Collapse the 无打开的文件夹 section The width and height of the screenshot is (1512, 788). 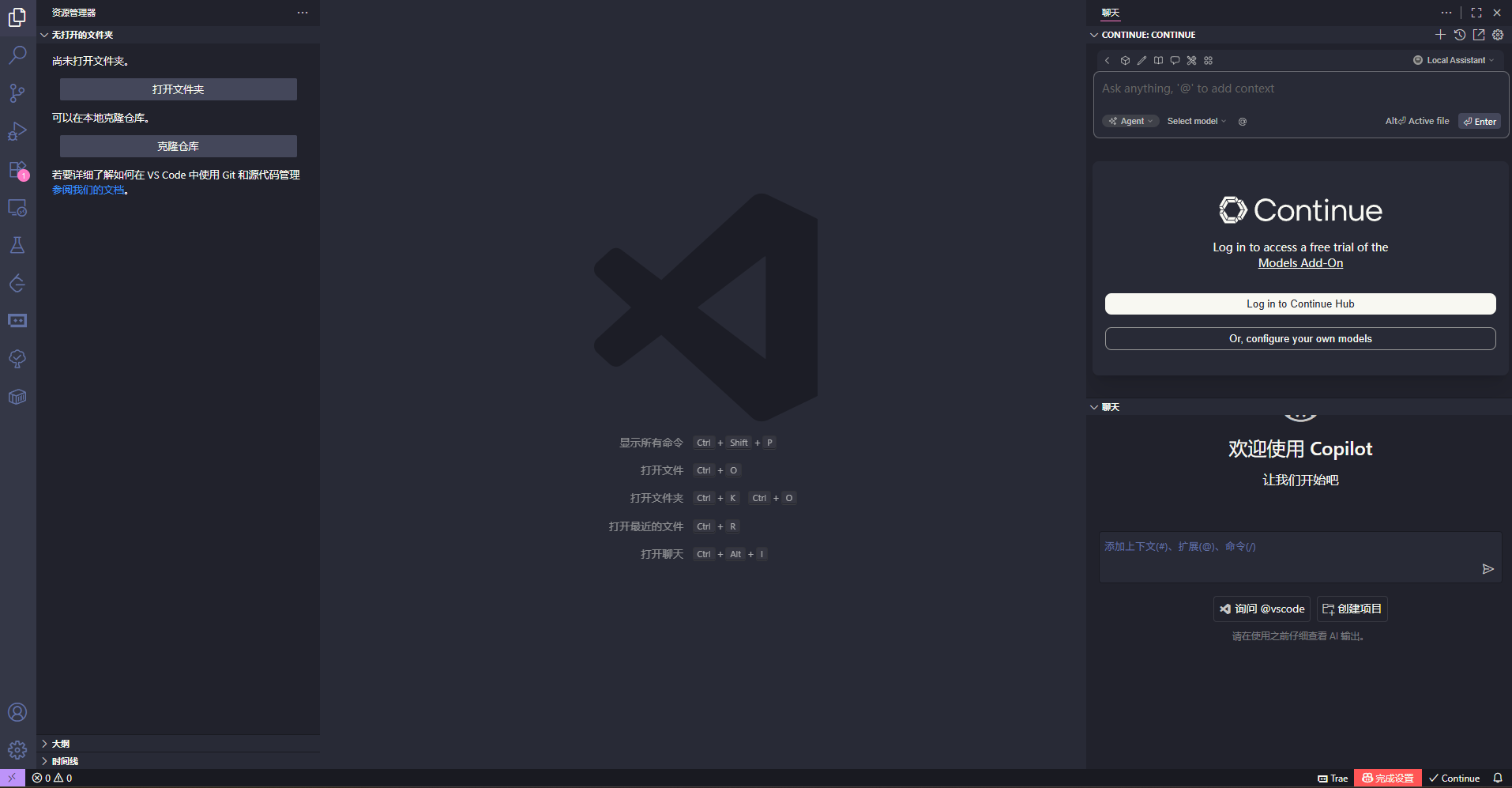coord(179,35)
